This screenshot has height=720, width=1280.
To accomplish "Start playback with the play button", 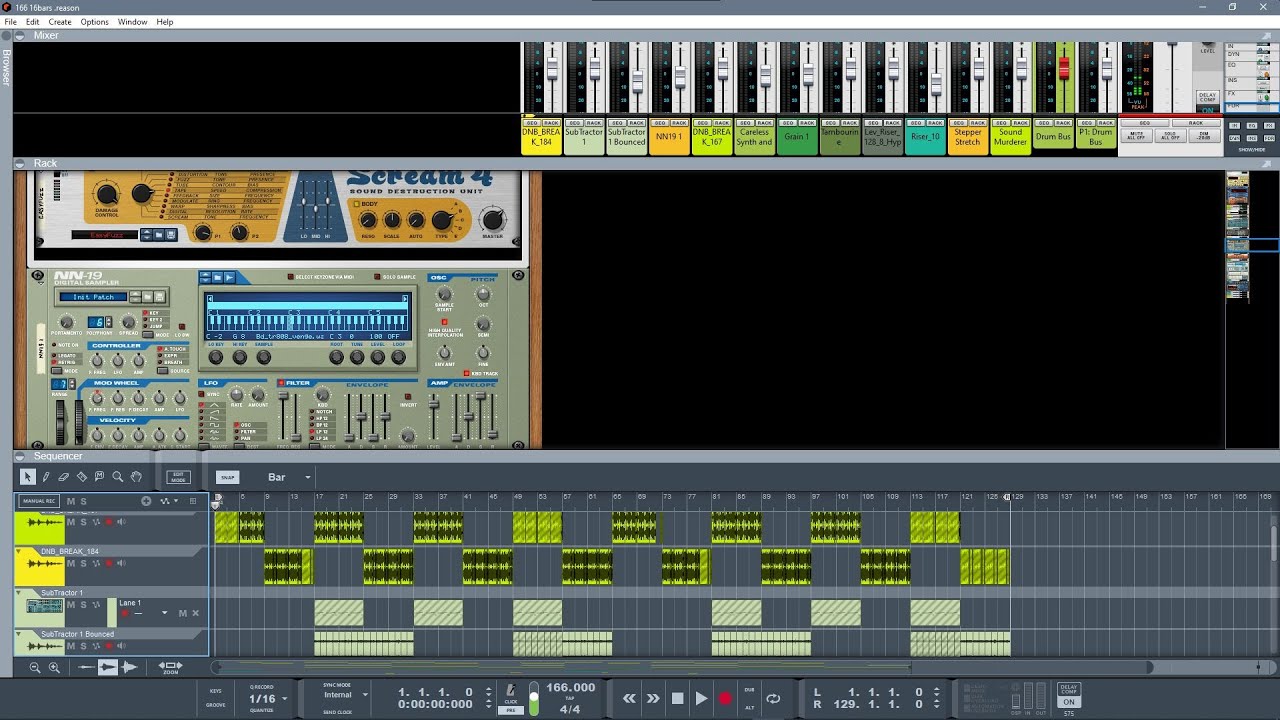I will click(701, 699).
